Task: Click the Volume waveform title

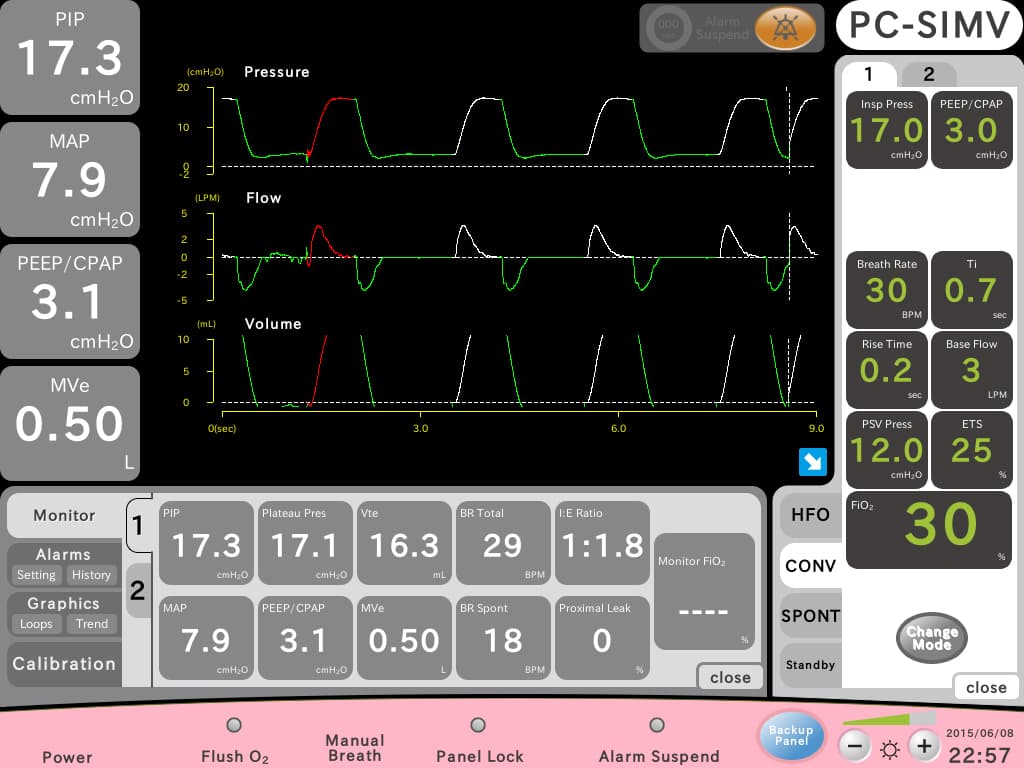Action: point(273,324)
